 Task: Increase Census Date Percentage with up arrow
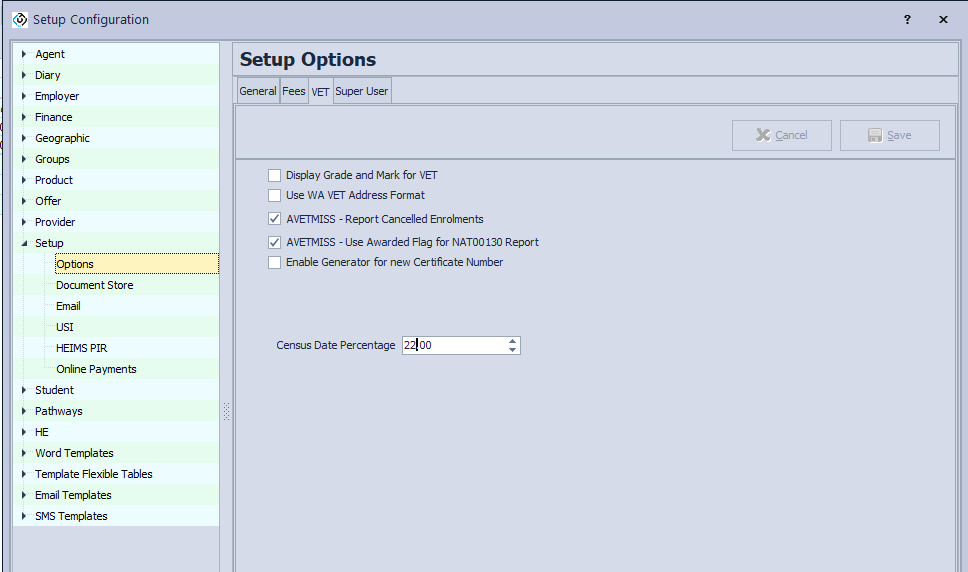coord(512,341)
